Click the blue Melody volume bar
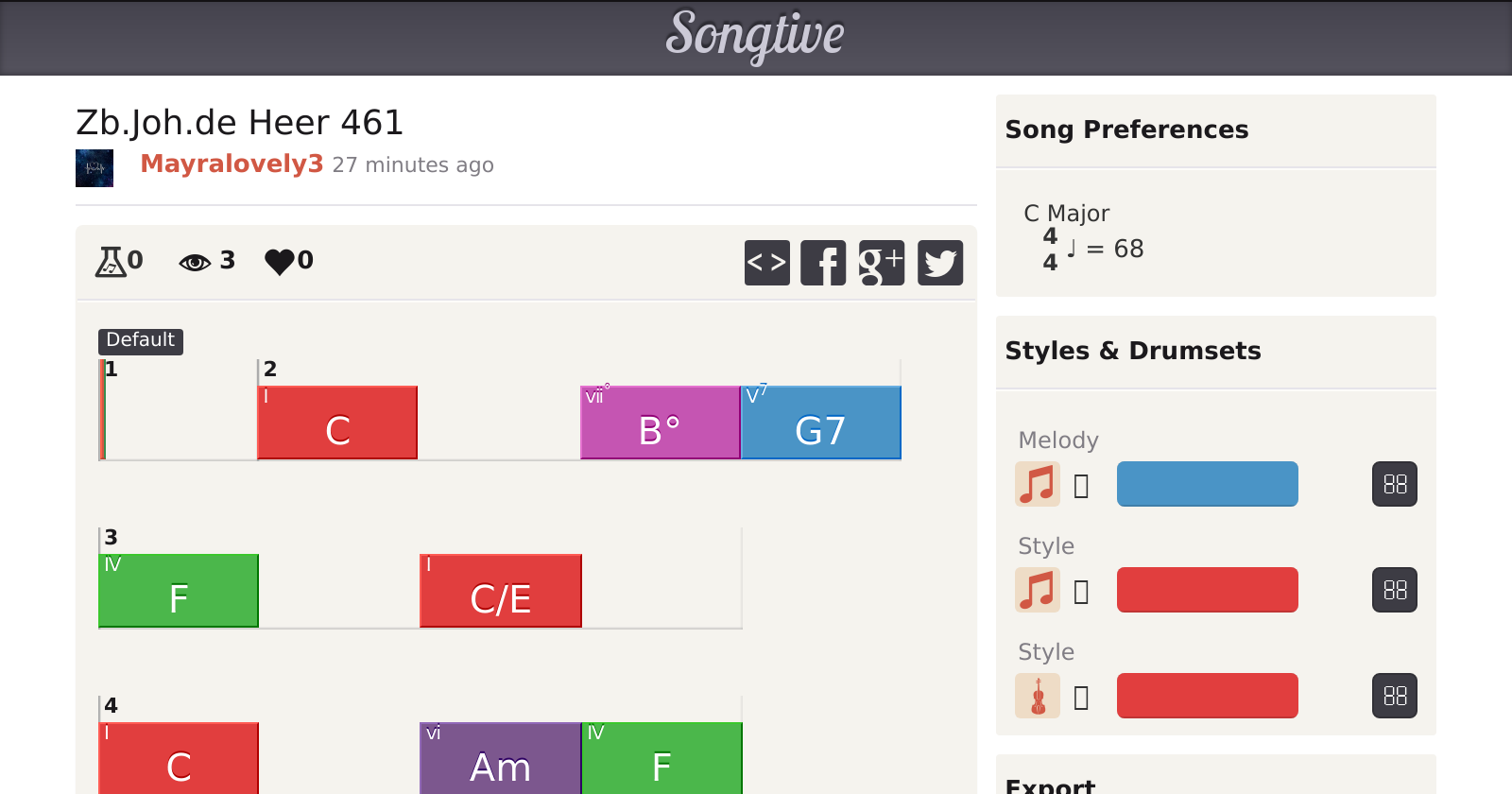Screen dimensions: 1512x794 point(1207,484)
